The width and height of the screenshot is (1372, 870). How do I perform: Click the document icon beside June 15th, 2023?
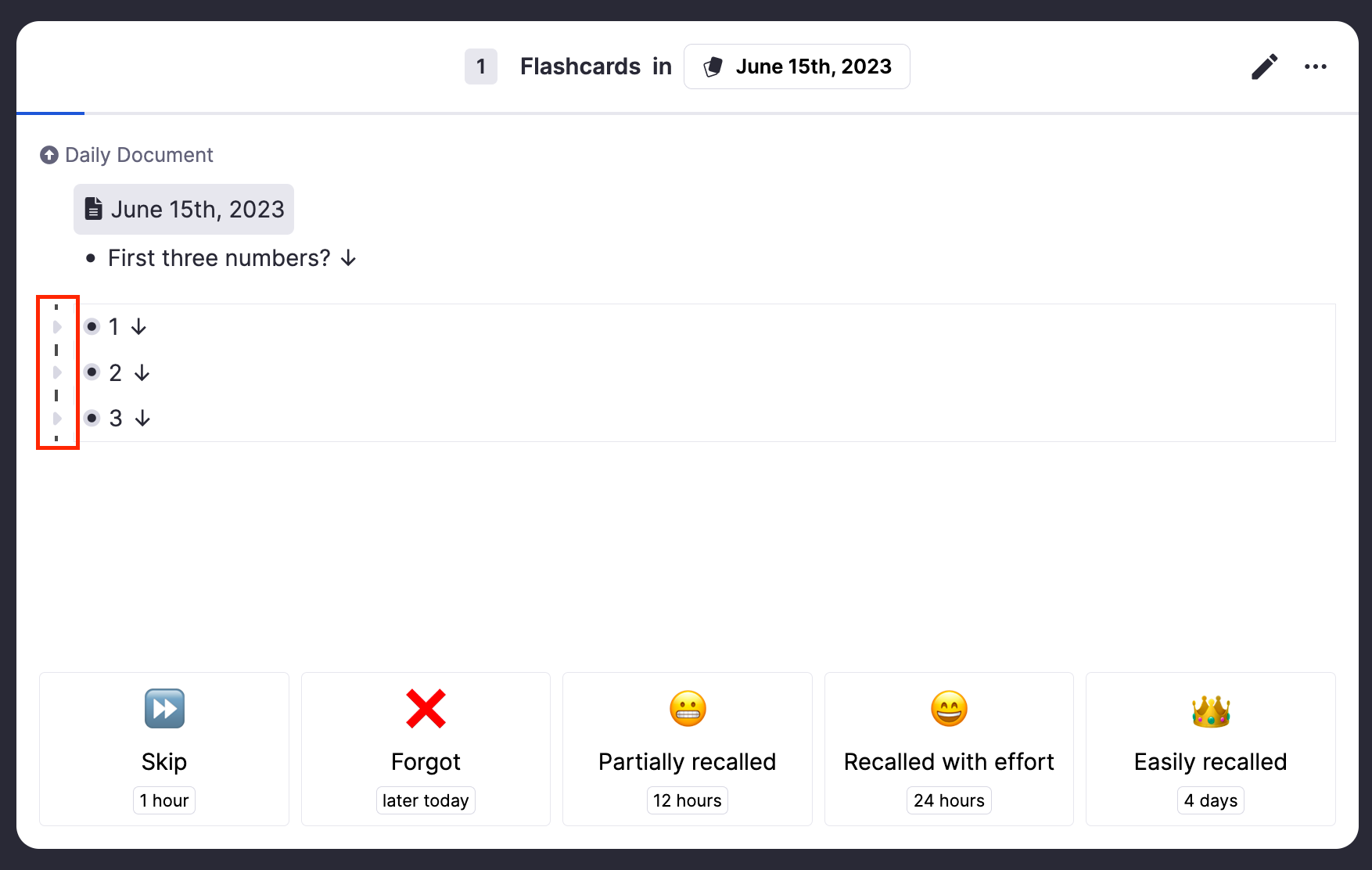coord(94,209)
